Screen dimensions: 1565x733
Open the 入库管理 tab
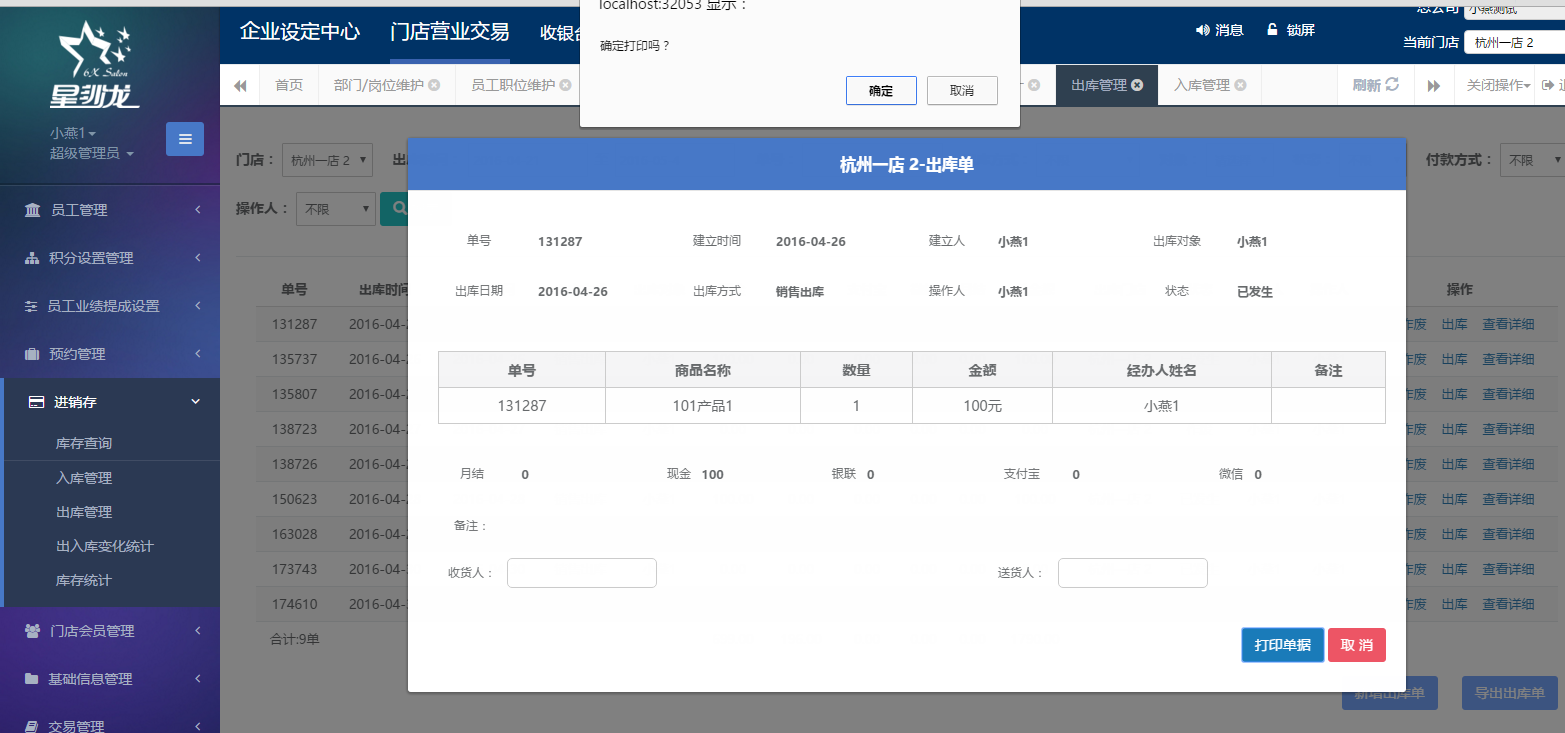pos(1202,85)
